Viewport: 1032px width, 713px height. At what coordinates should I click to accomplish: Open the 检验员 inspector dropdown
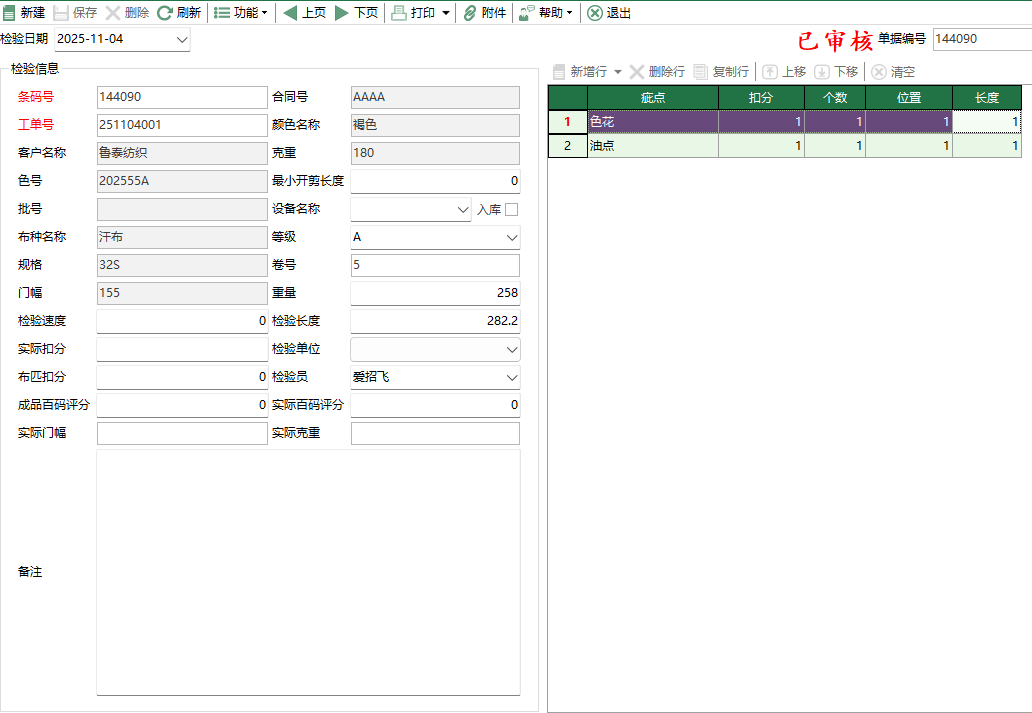[x=510, y=377]
